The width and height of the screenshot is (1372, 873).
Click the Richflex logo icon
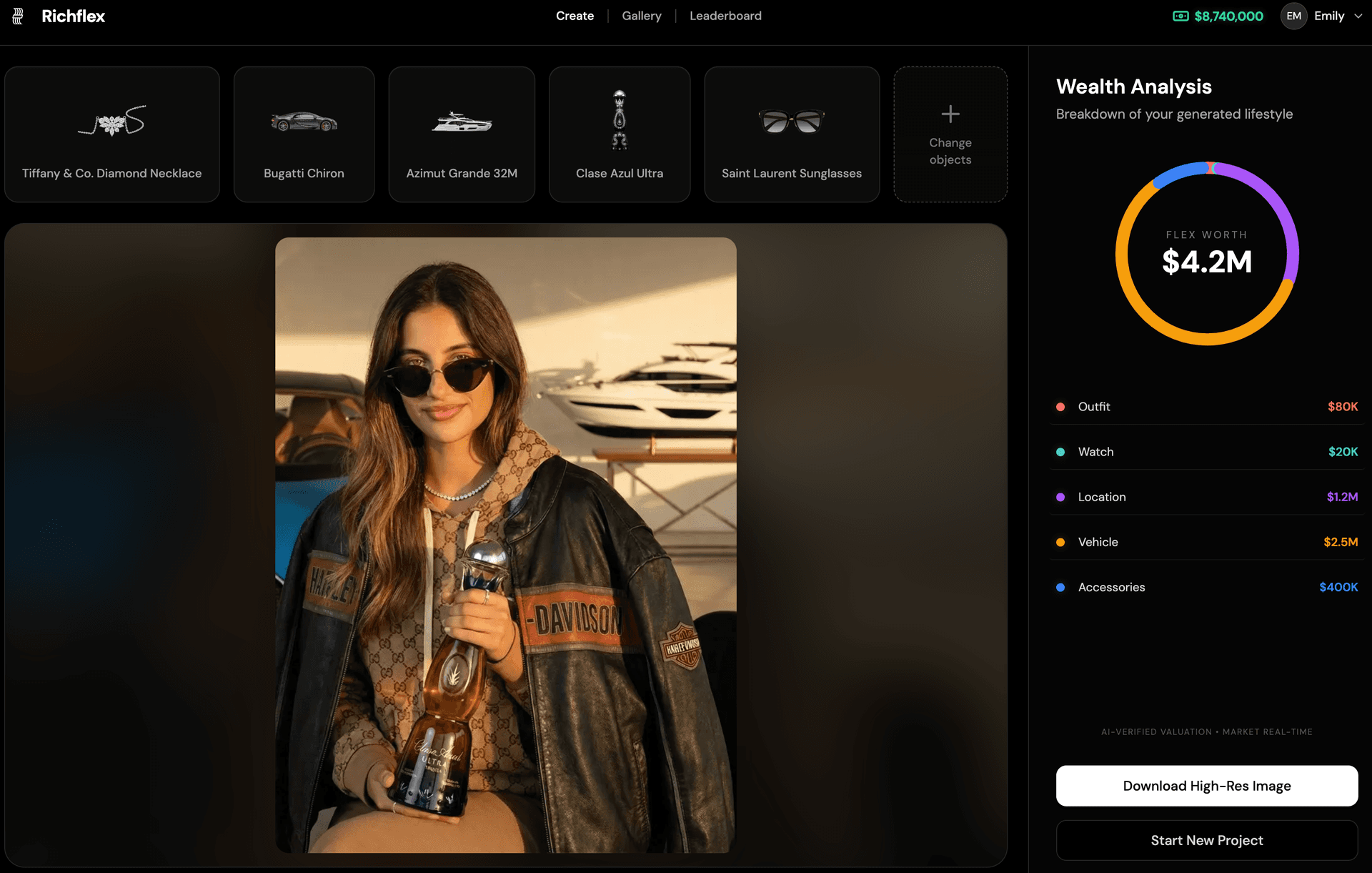(16, 16)
